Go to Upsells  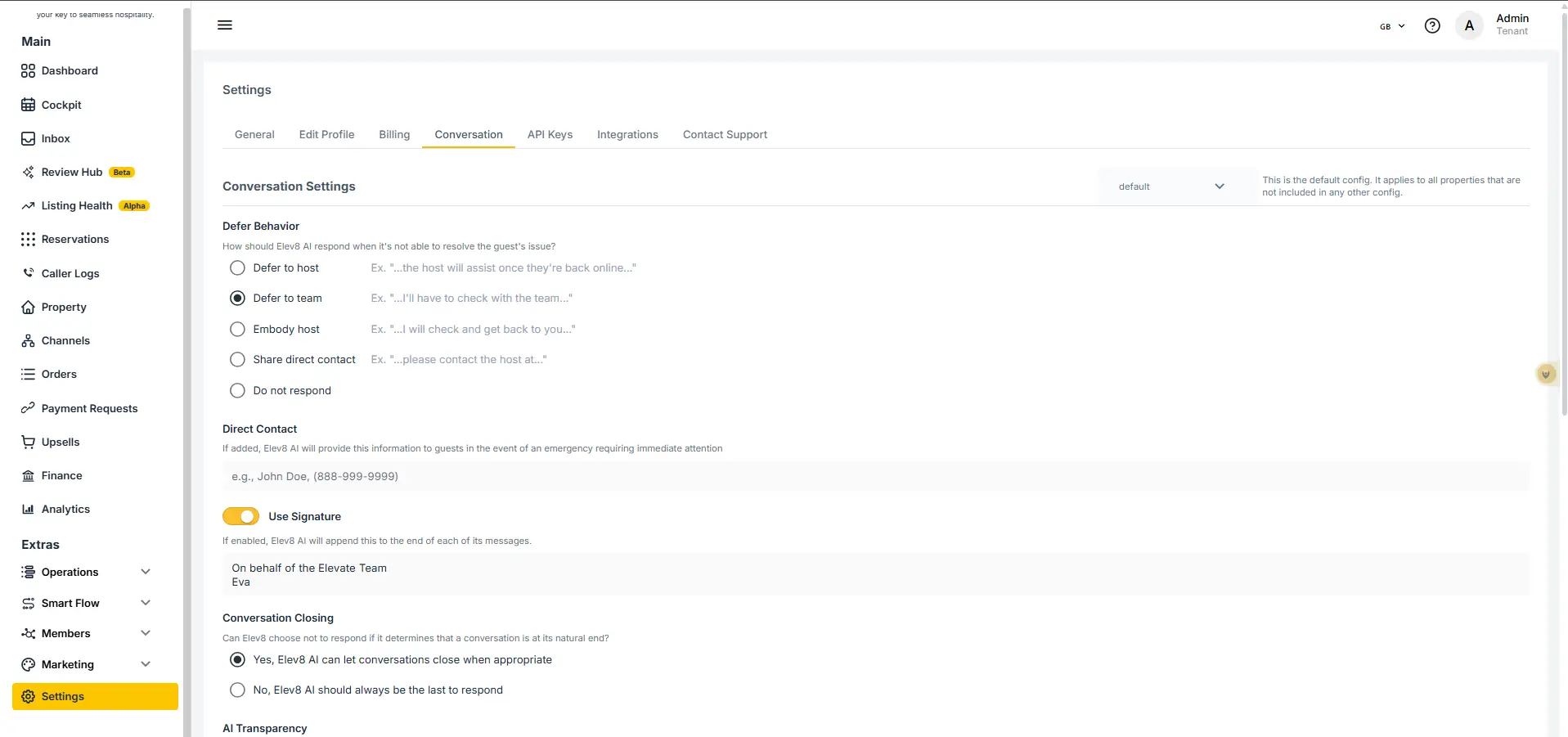click(50, 442)
